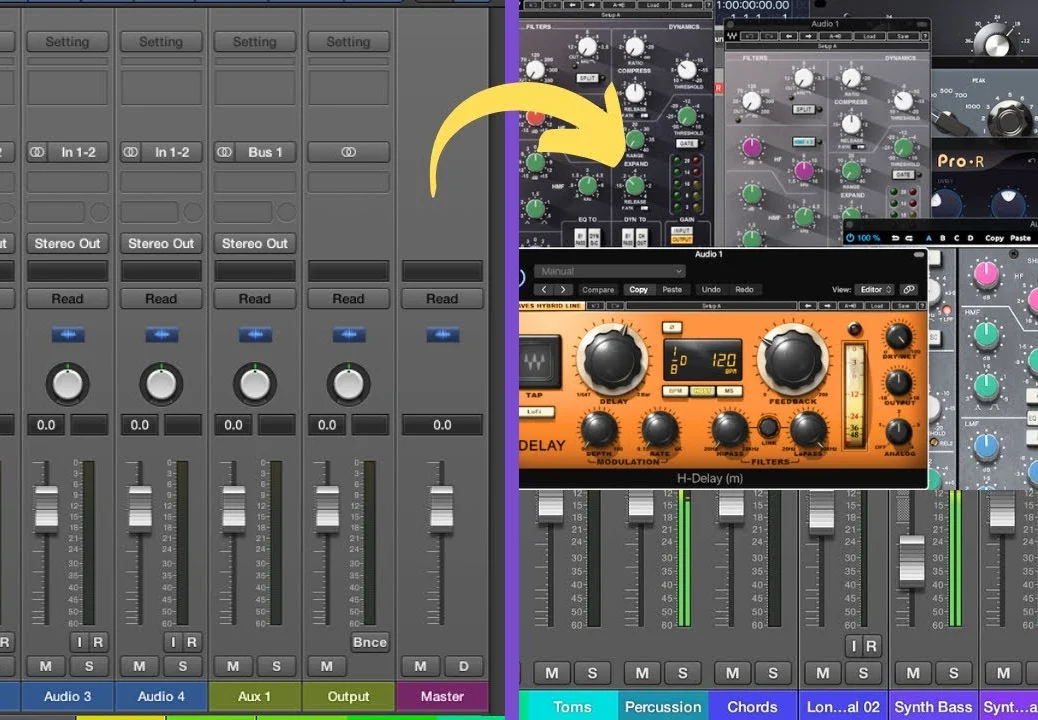Open the Read automation mode on Audio 3
This screenshot has width=1038, height=720.
click(68, 299)
